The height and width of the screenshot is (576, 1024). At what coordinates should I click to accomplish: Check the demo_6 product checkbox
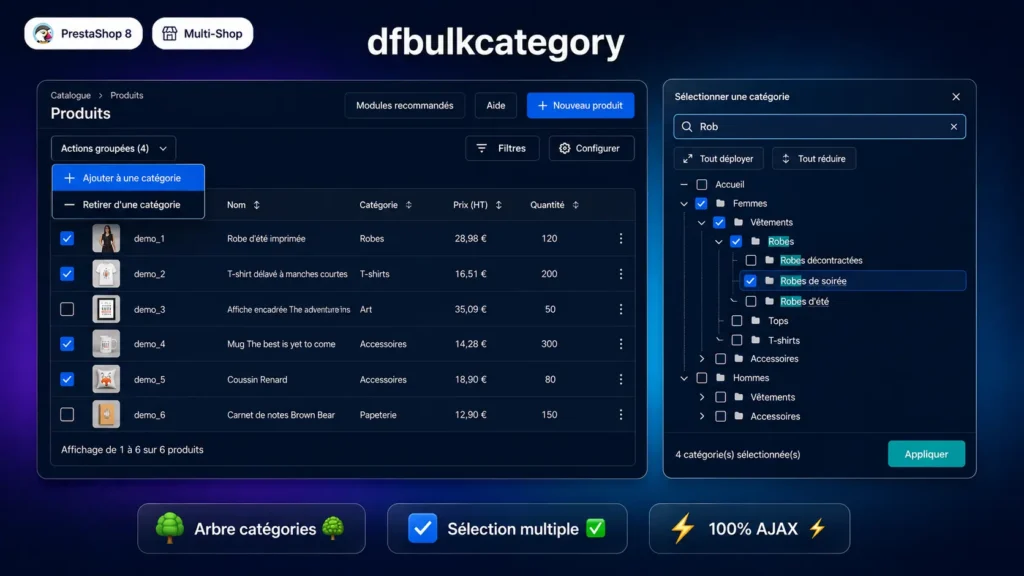pos(67,414)
